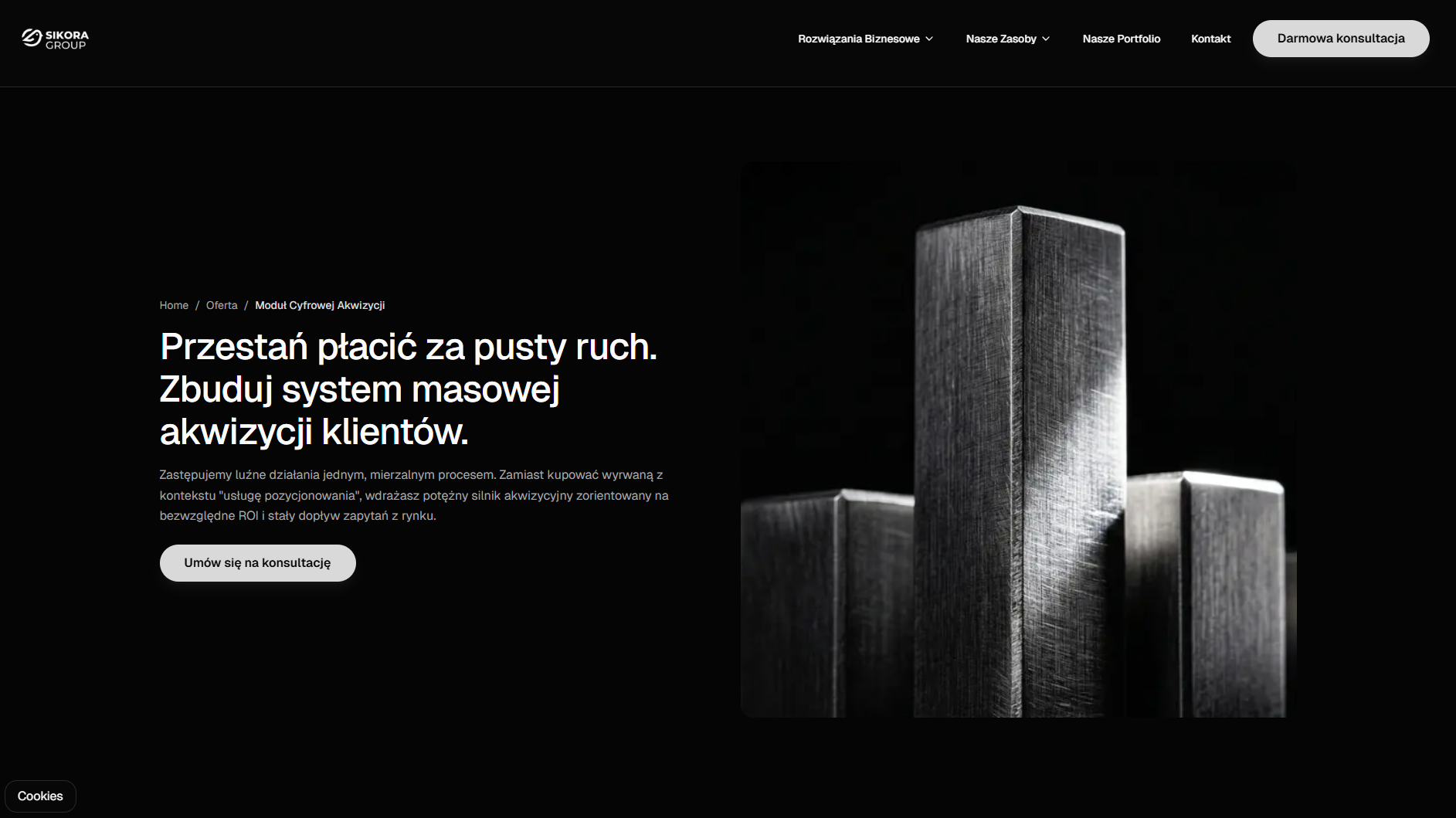
Task: Click the metal bars hero image
Action: (x=1018, y=439)
